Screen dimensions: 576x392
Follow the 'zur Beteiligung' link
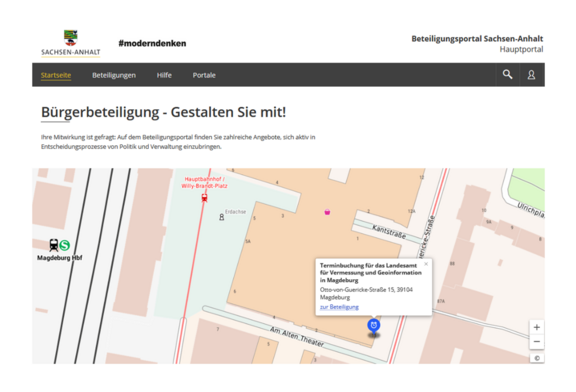pos(339,307)
